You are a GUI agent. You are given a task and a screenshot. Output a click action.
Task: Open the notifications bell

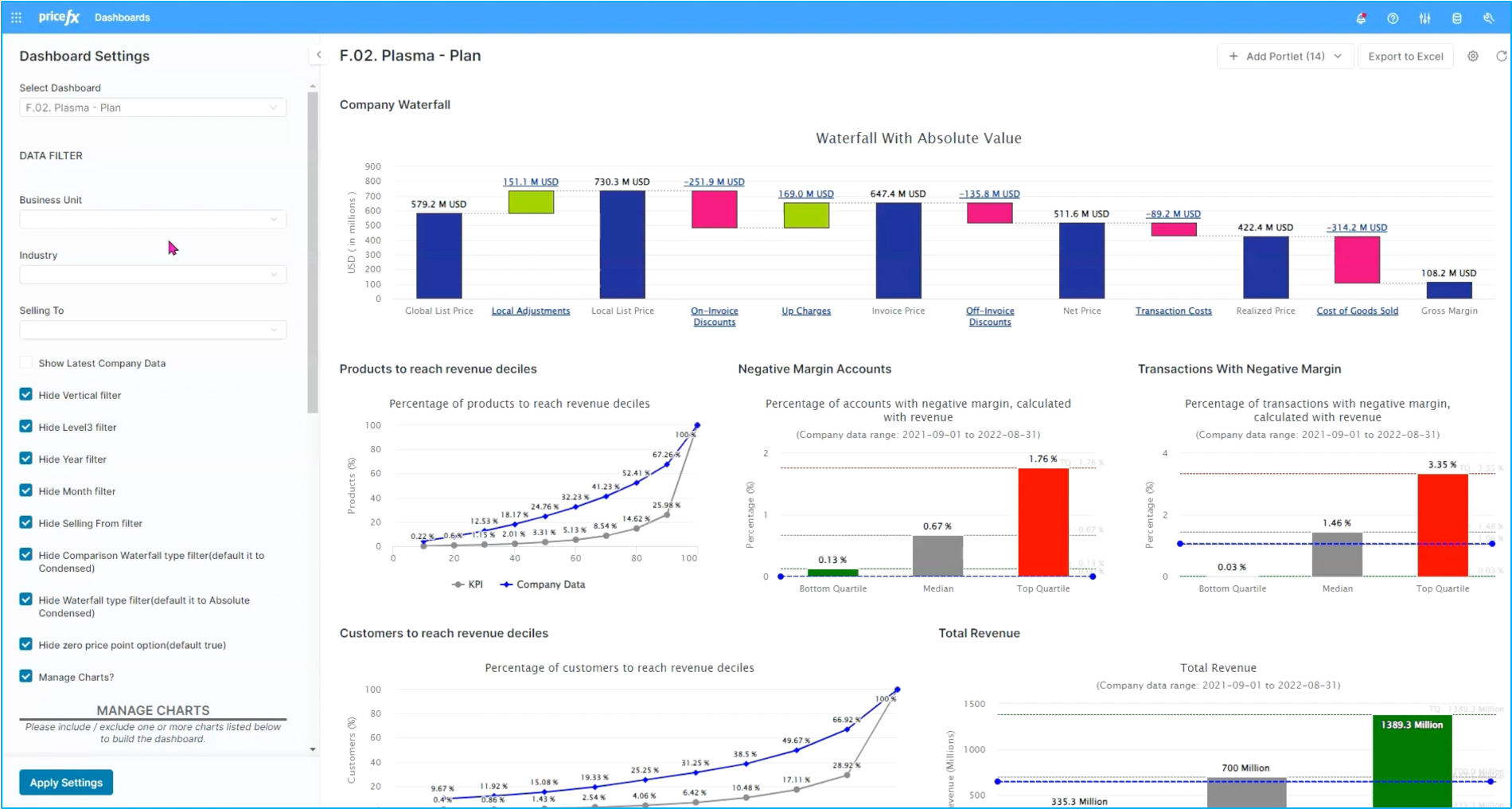(x=1361, y=18)
